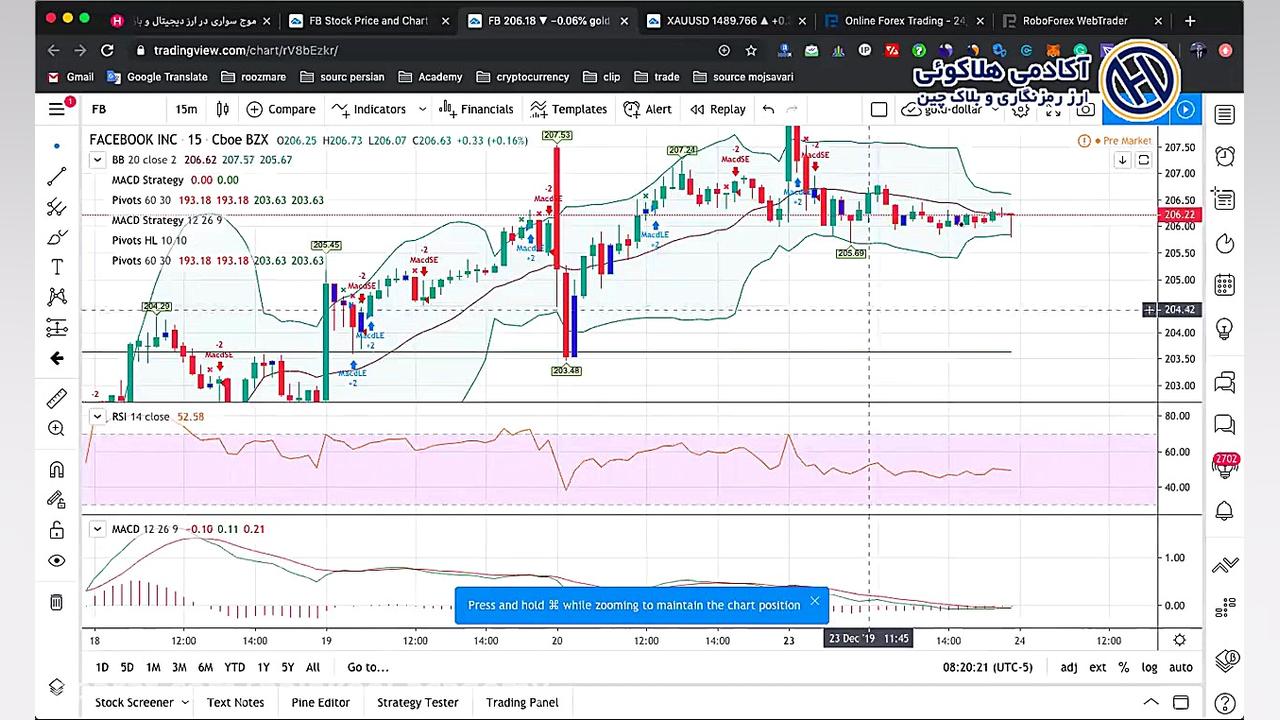Open the Economic Calendar panel
The image size is (1280, 720).
(x=1225, y=285)
